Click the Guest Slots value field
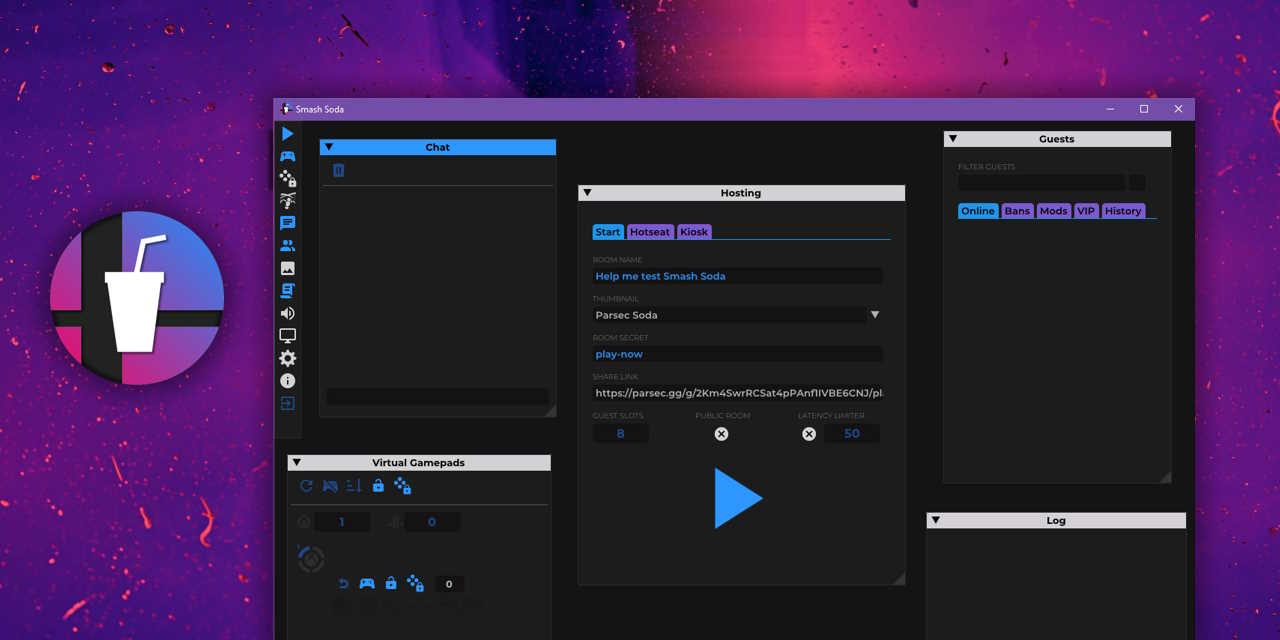1280x640 pixels. point(620,434)
